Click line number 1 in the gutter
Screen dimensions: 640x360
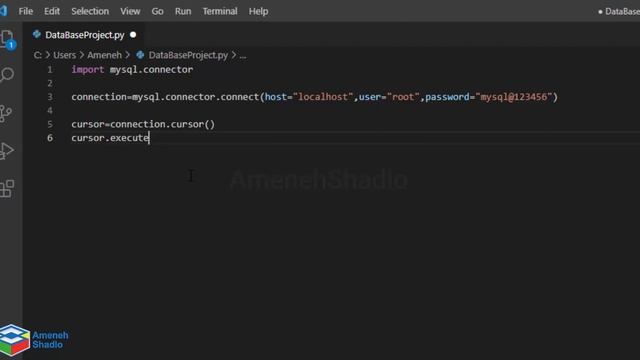[50, 70]
